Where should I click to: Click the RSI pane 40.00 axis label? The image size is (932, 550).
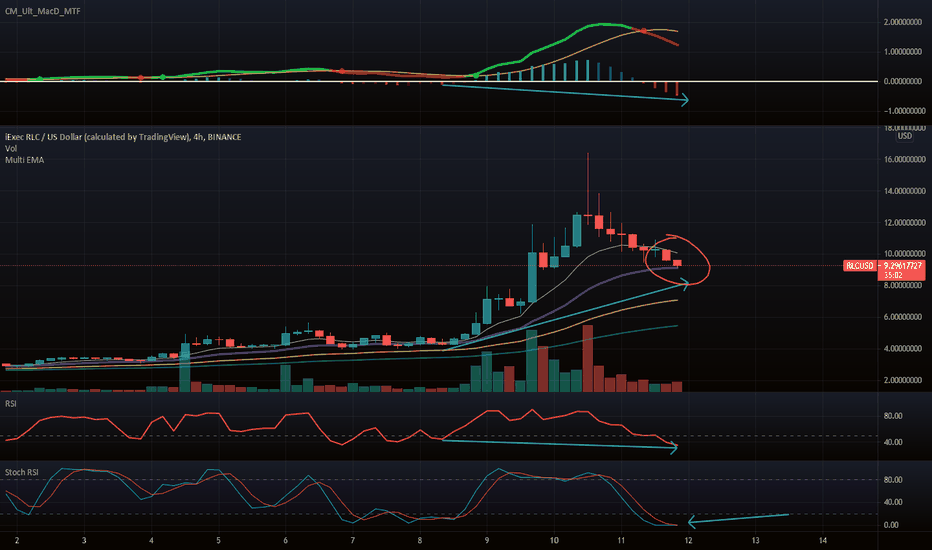click(893, 442)
